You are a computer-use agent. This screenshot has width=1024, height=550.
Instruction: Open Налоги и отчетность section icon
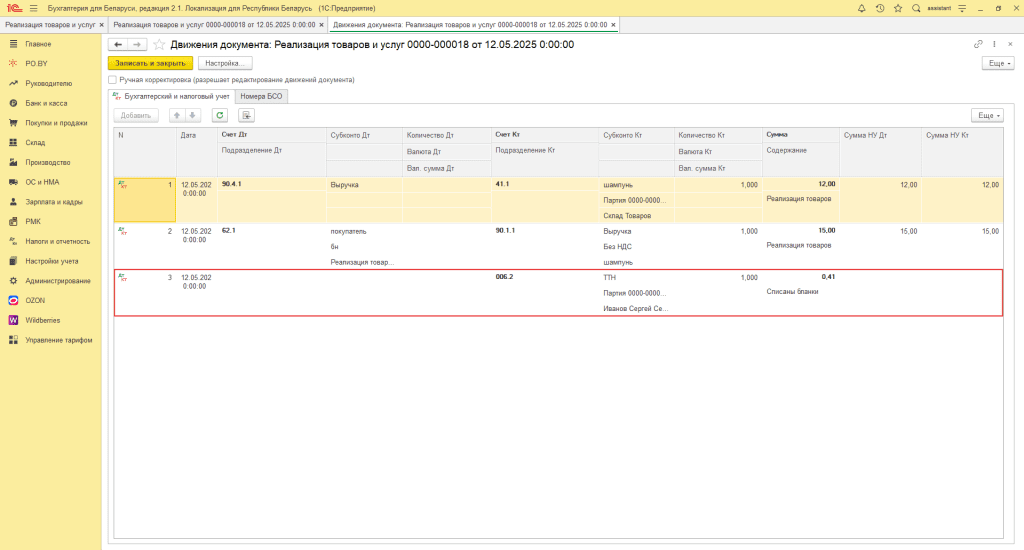(x=13, y=241)
